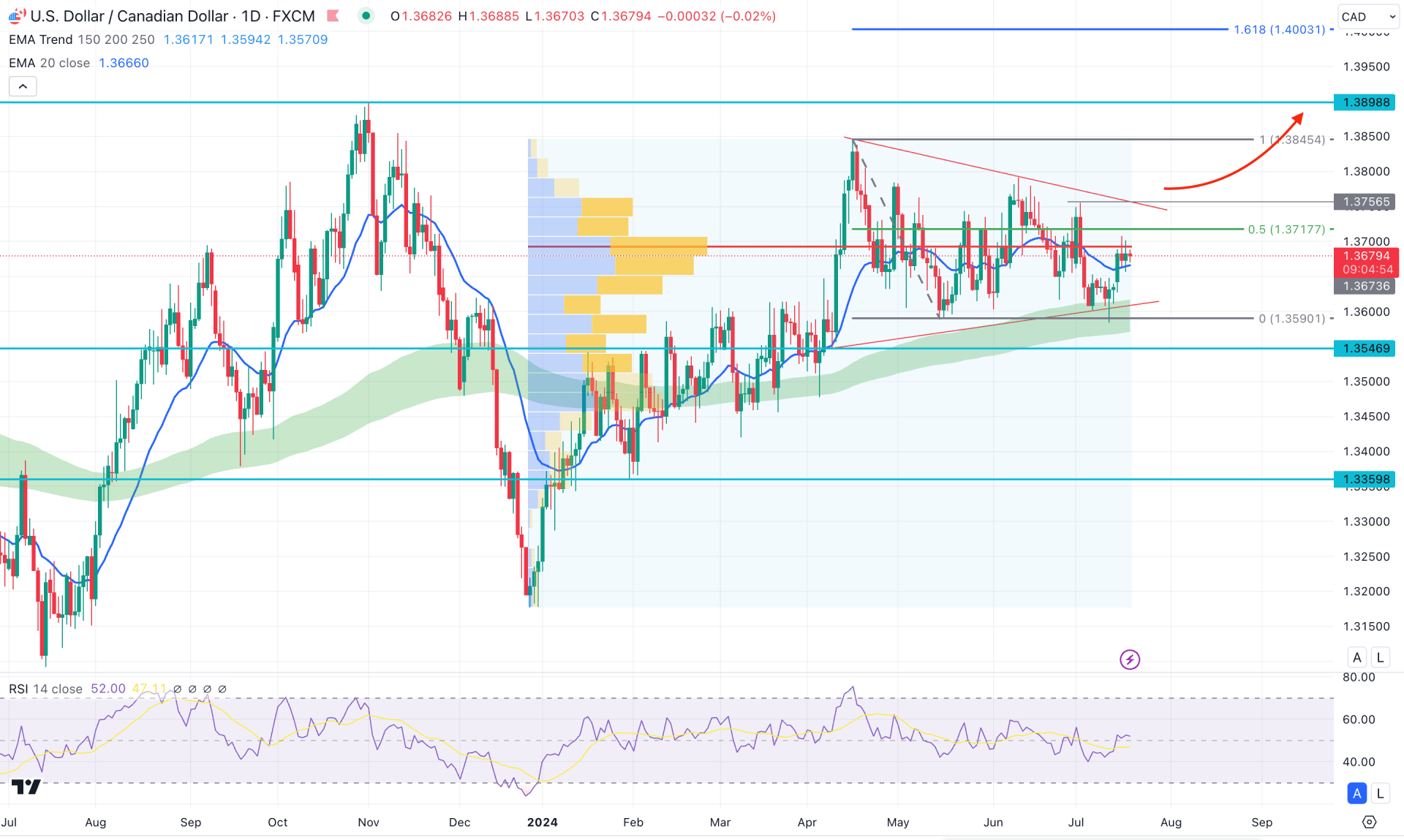Select the Fibonacci 0.5 (1.37177) level label
The image size is (1404, 840).
point(1286,229)
